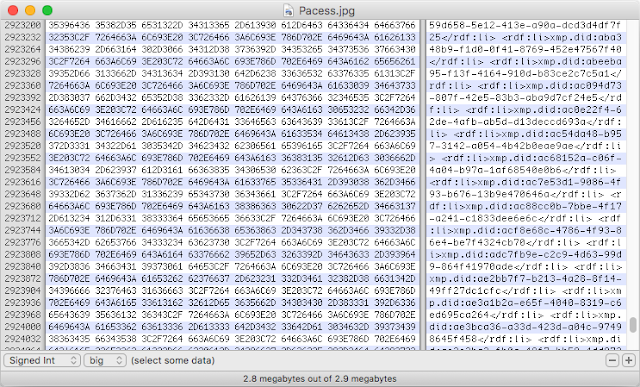Click line offset 2924000
The height and width of the screenshot is (387, 640).
coord(23,327)
